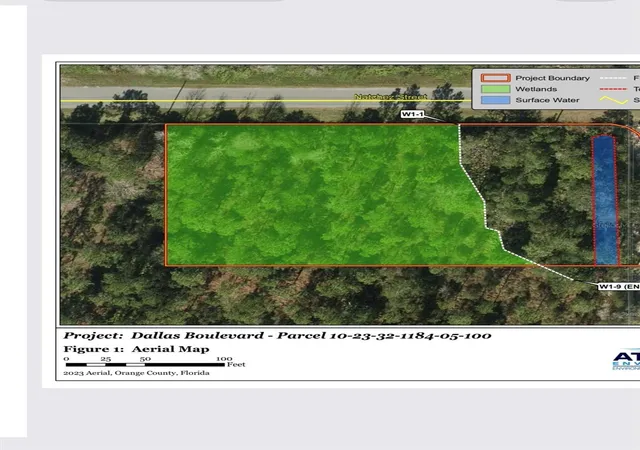This screenshot has width=640, height=450.
Task: Click the W1-9 map point label
Action: tap(619, 287)
